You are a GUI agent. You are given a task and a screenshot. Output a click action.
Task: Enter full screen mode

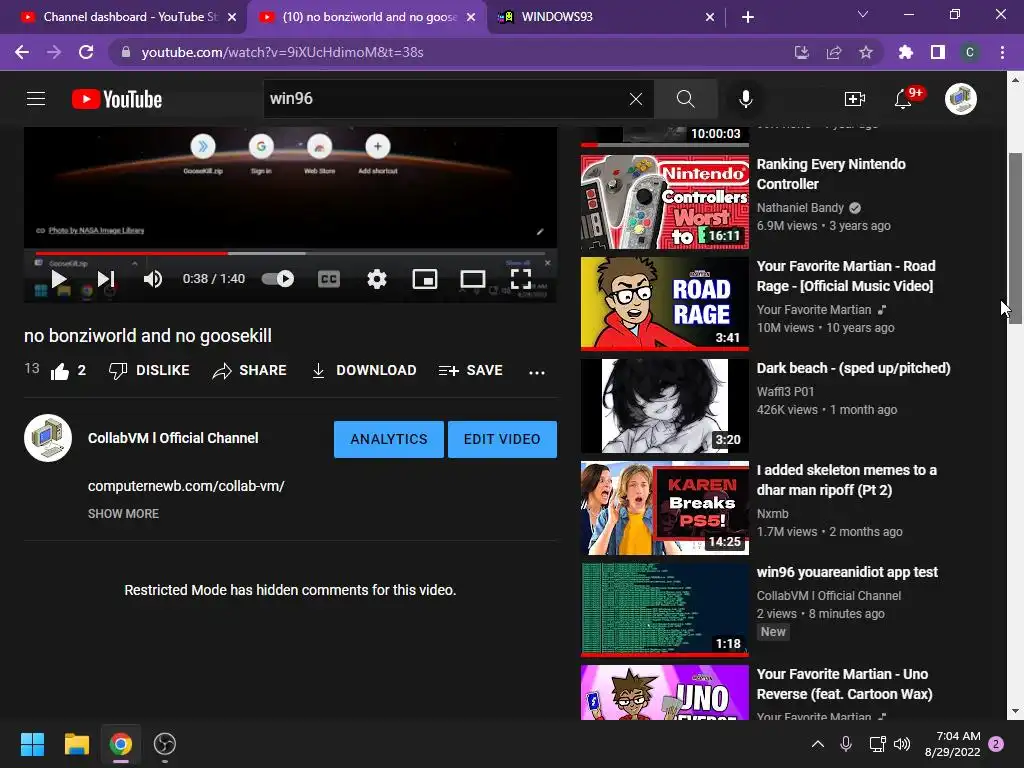tap(520, 279)
